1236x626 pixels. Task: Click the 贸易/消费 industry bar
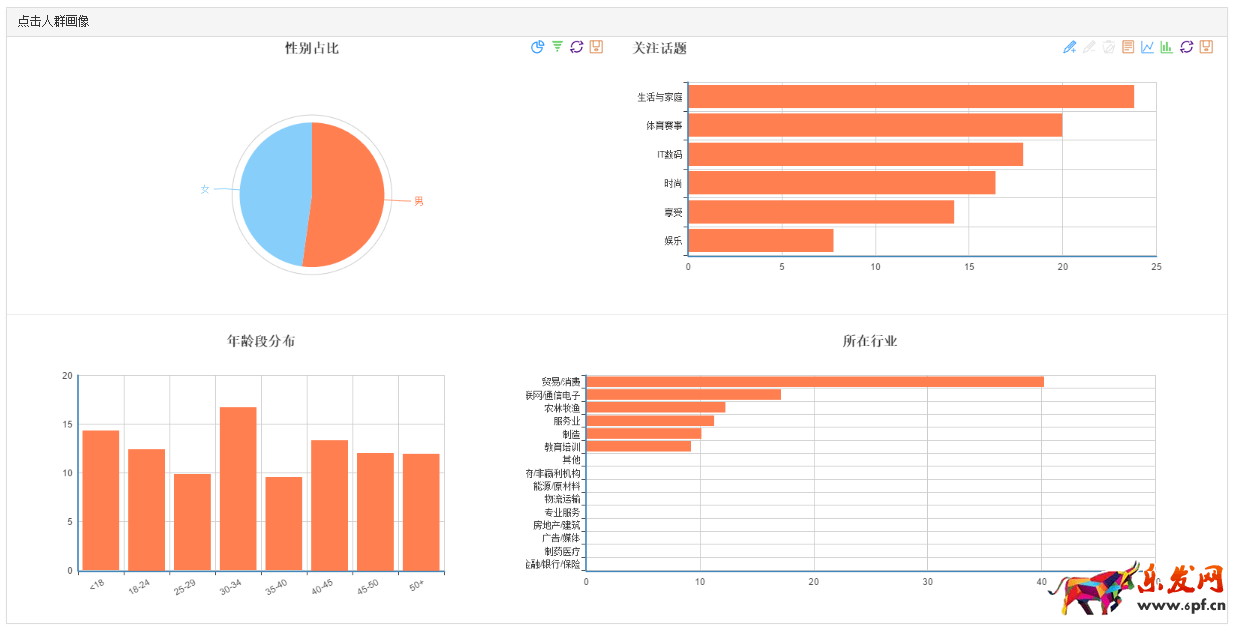tap(814, 381)
